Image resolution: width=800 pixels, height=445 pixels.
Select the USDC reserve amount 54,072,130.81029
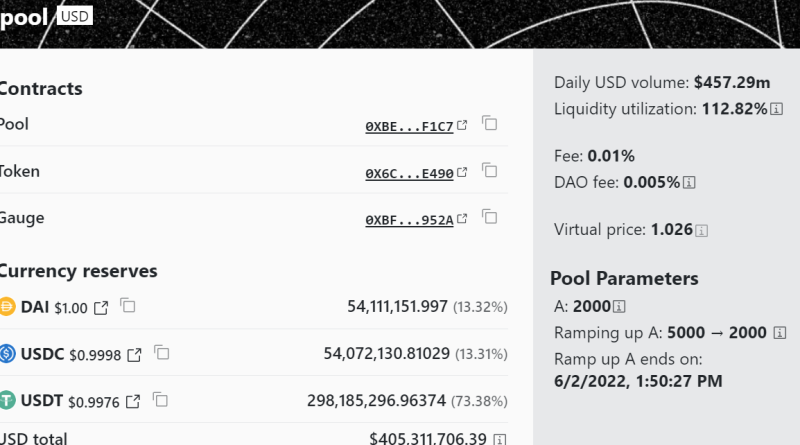[387, 353]
